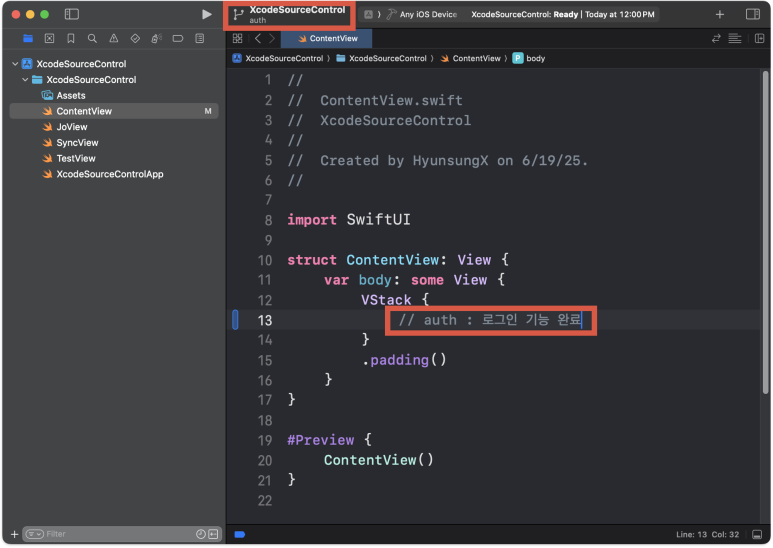Click the blue change bar on line 13
Screen dimensions: 773x548
[235, 320]
